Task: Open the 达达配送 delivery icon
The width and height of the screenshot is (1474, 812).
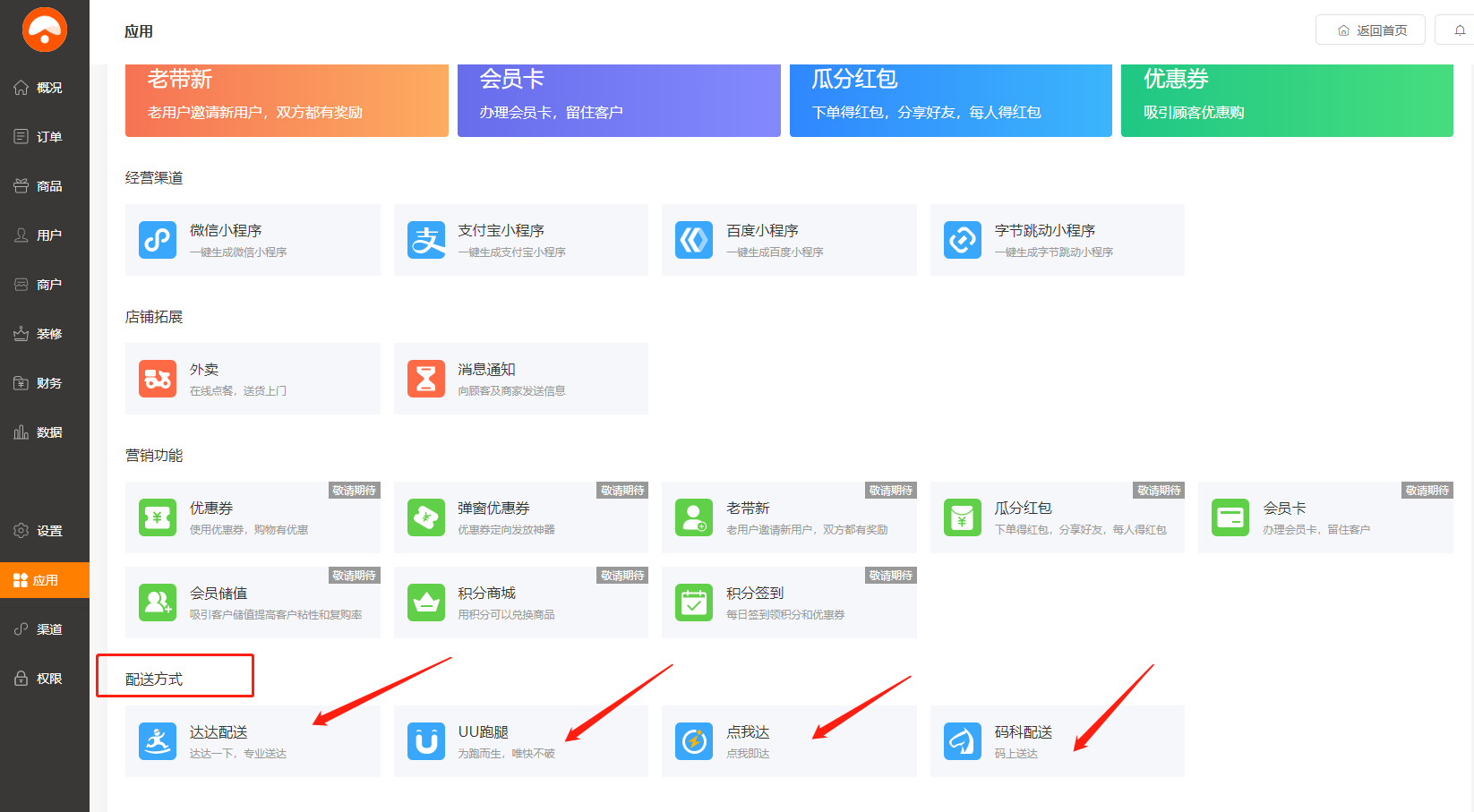Action: (158, 741)
